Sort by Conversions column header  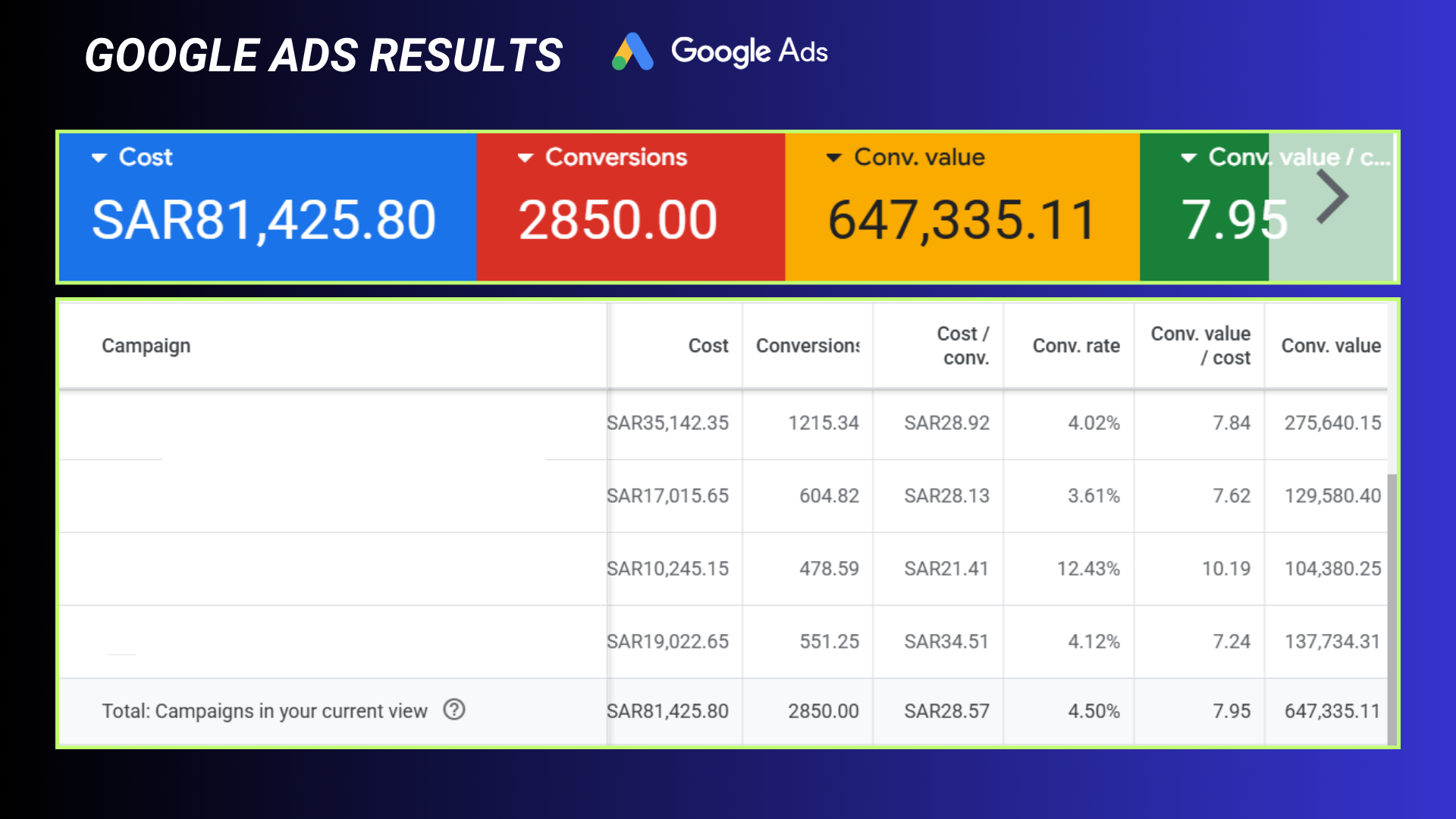pos(808,346)
